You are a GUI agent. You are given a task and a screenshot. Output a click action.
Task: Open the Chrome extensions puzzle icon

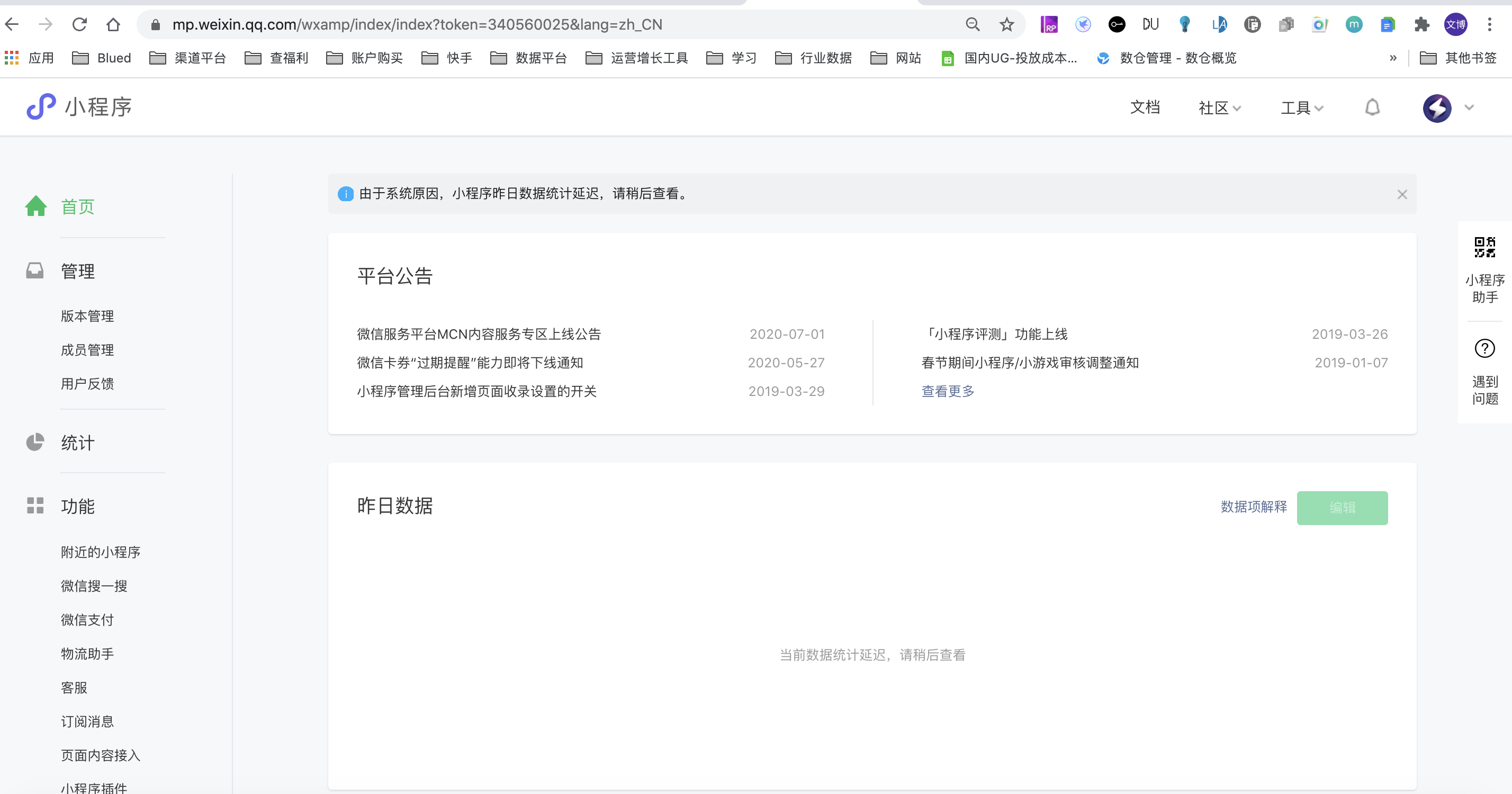[1421, 25]
